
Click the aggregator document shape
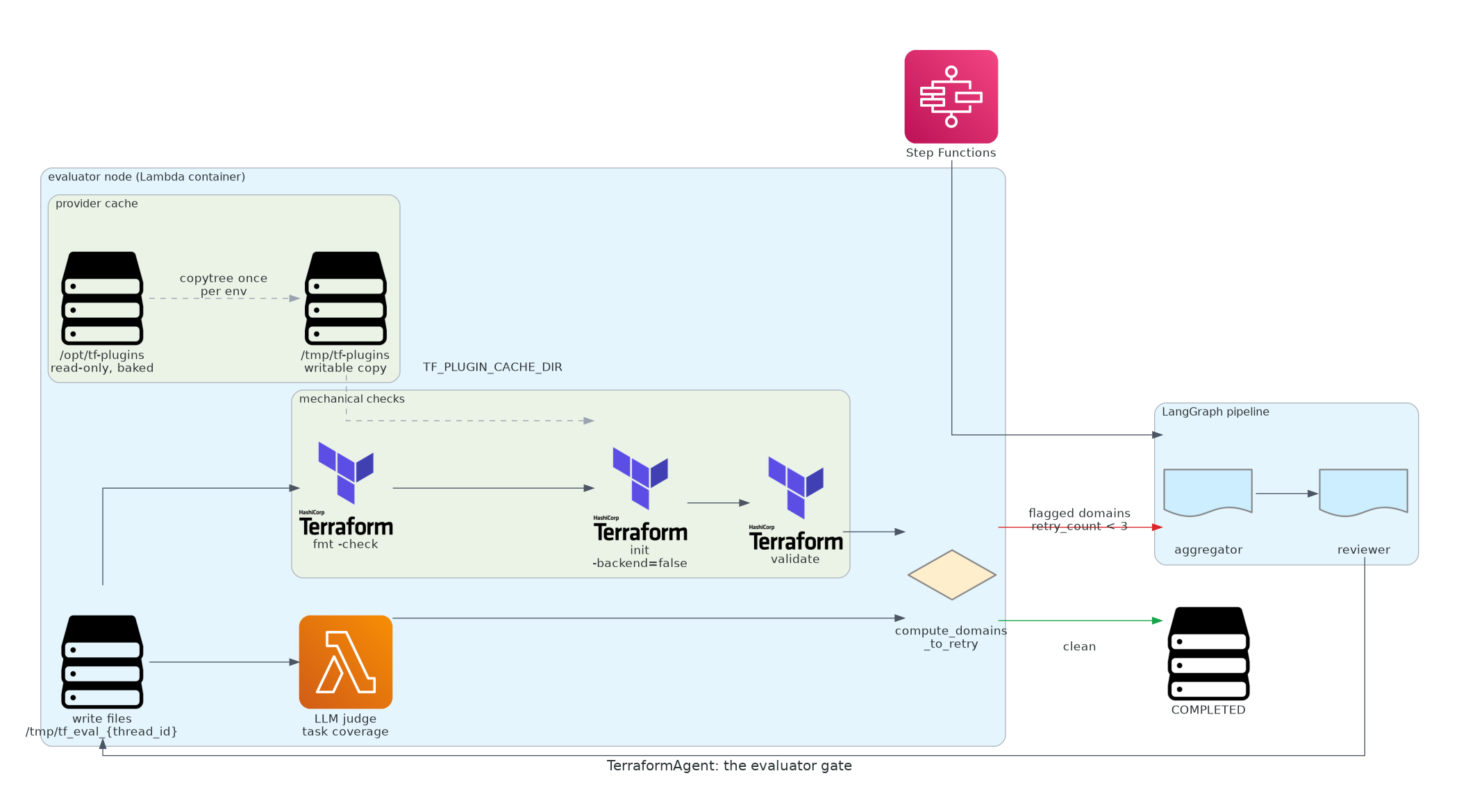point(1208,493)
